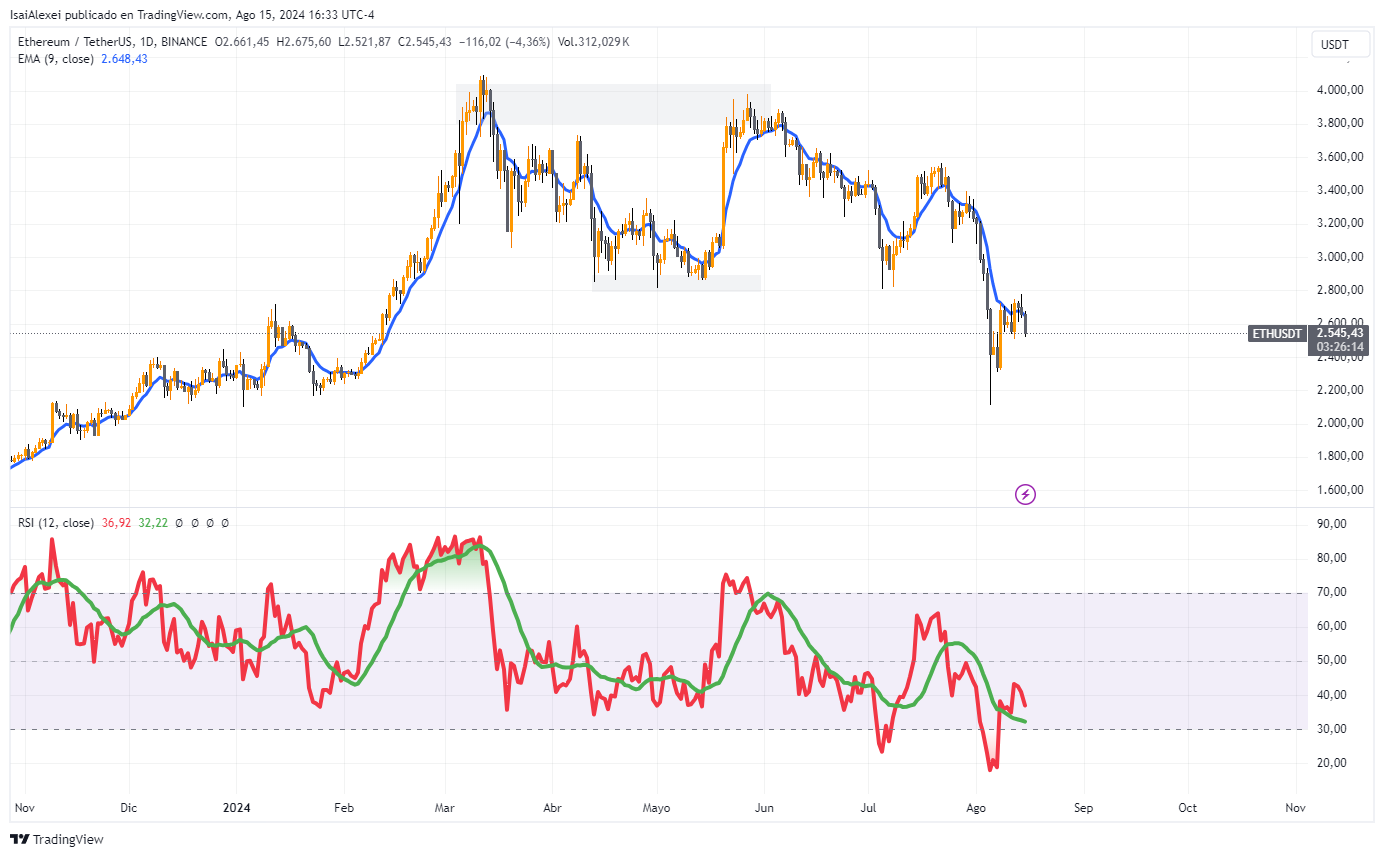1384x857 pixels.
Task: Click the 2.800,00 price axis label
Action: point(1340,290)
